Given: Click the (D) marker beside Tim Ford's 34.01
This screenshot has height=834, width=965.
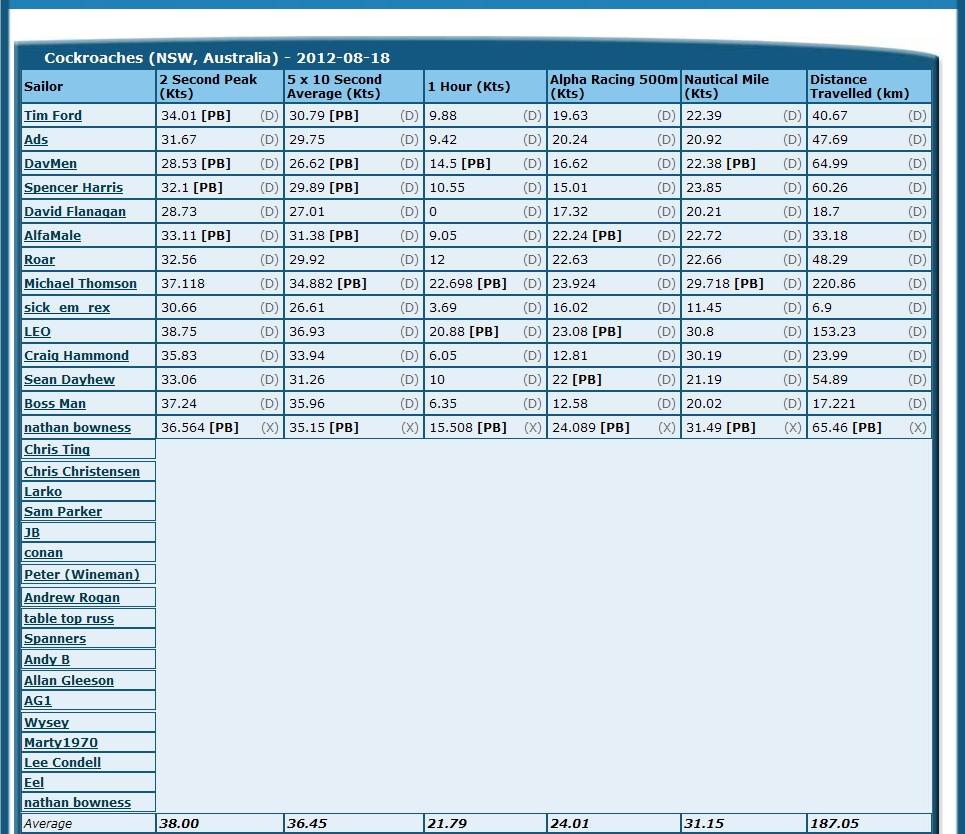Looking at the screenshot, I should click(x=269, y=116).
